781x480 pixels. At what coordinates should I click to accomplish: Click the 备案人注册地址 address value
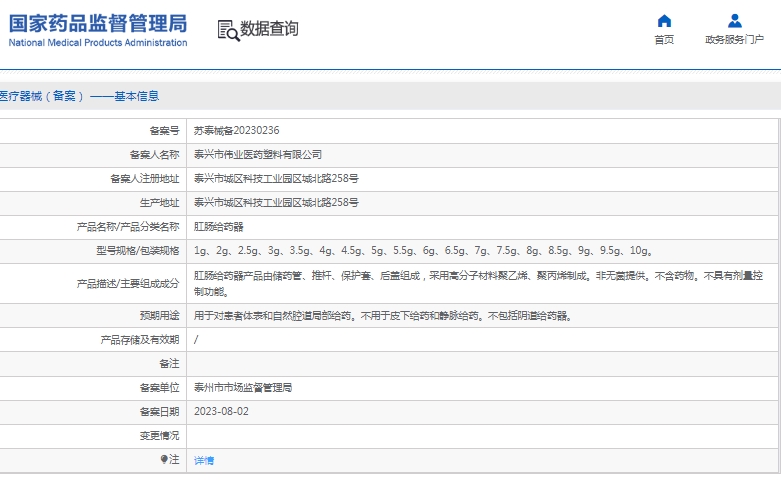(x=276, y=179)
